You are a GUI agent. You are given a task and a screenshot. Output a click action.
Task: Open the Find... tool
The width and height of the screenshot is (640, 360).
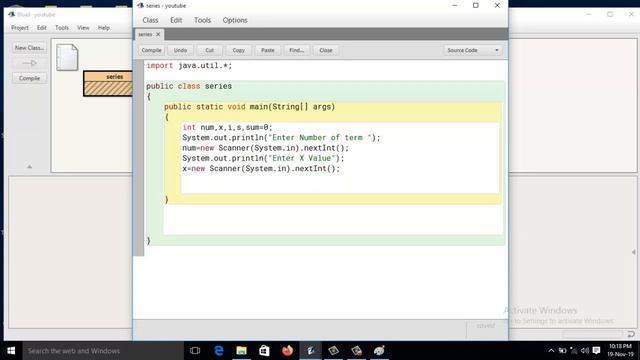pos(297,50)
